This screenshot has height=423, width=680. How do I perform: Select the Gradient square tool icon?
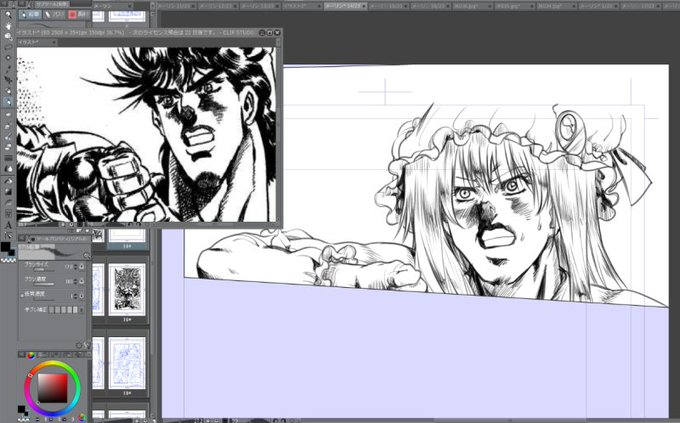click(x=8, y=191)
